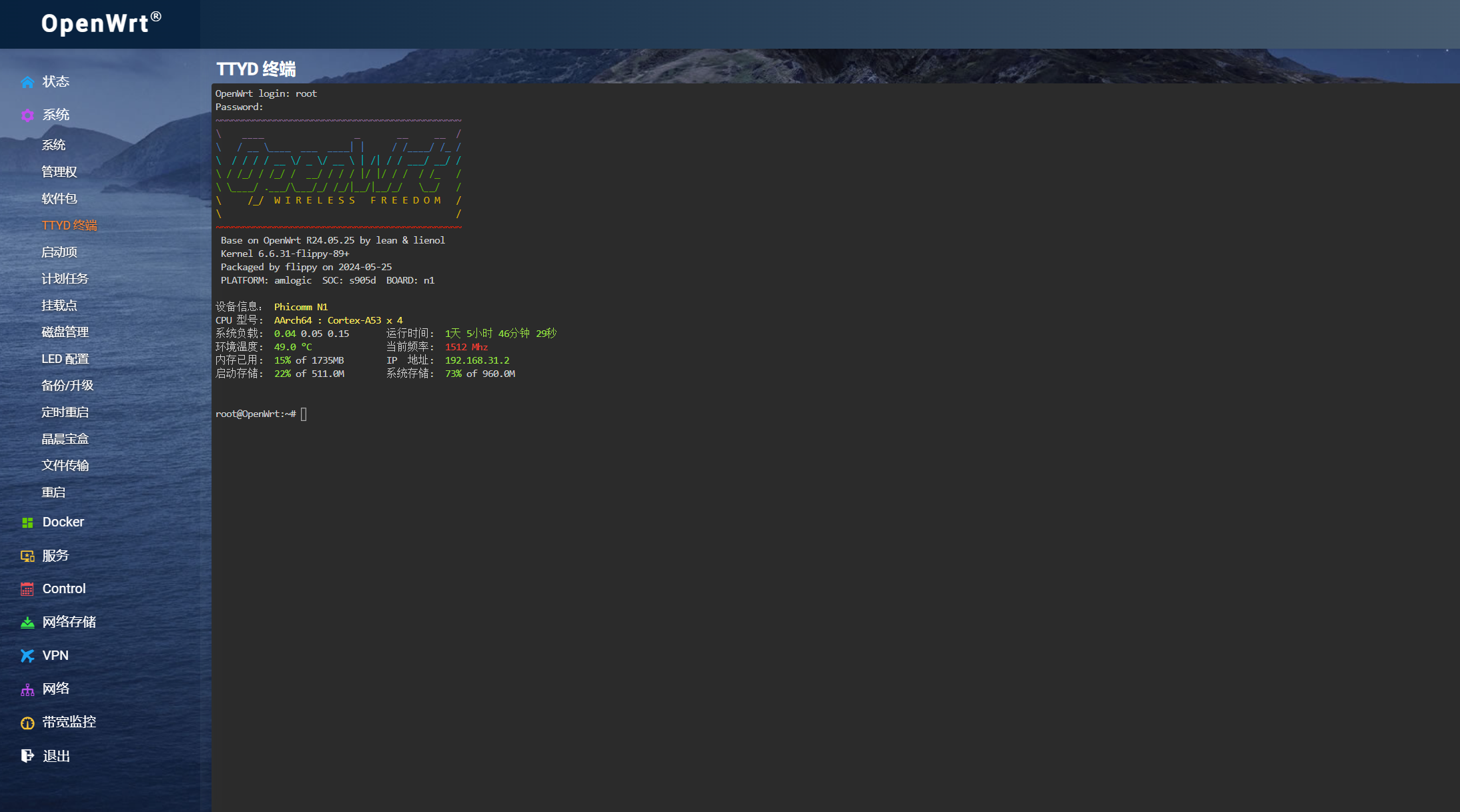Select the 定时重启 menu entry
The image size is (1460, 812).
coord(65,412)
